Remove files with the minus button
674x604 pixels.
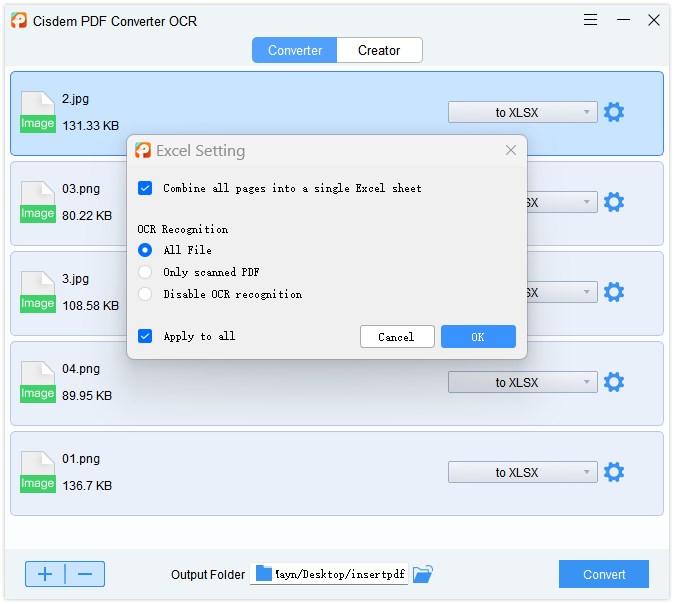coord(85,574)
